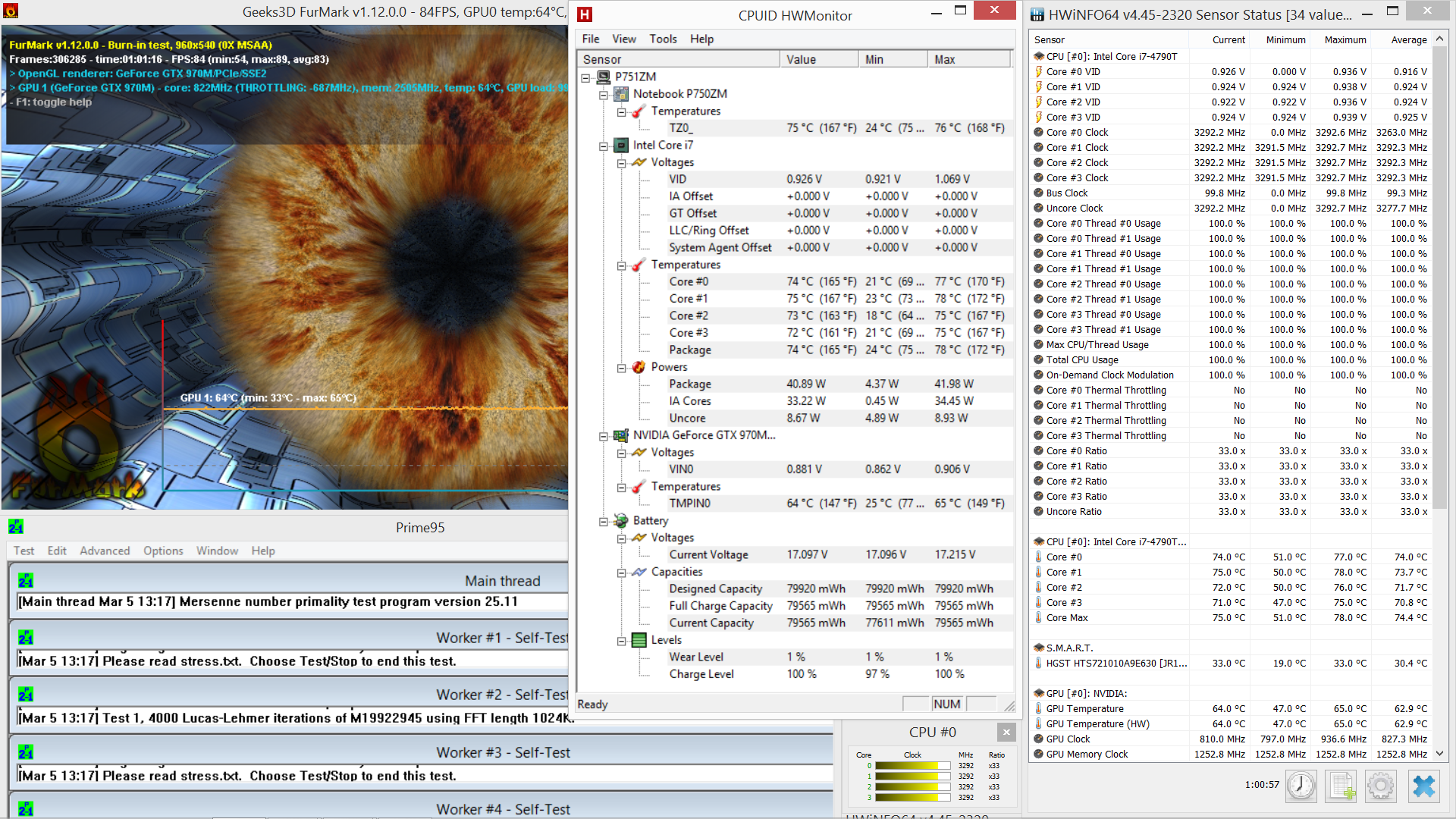1456x819 pixels.
Task: Select the Notebook P750ZM motherboard icon
Action: pyautogui.click(x=621, y=94)
